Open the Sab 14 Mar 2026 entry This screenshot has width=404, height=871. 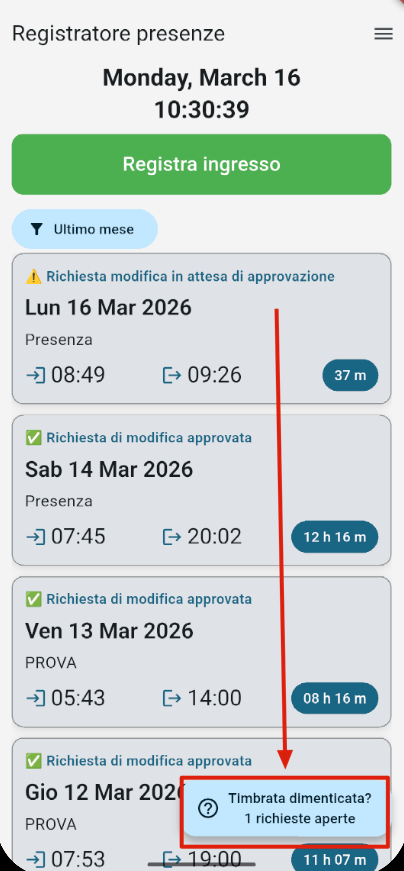click(x=202, y=490)
